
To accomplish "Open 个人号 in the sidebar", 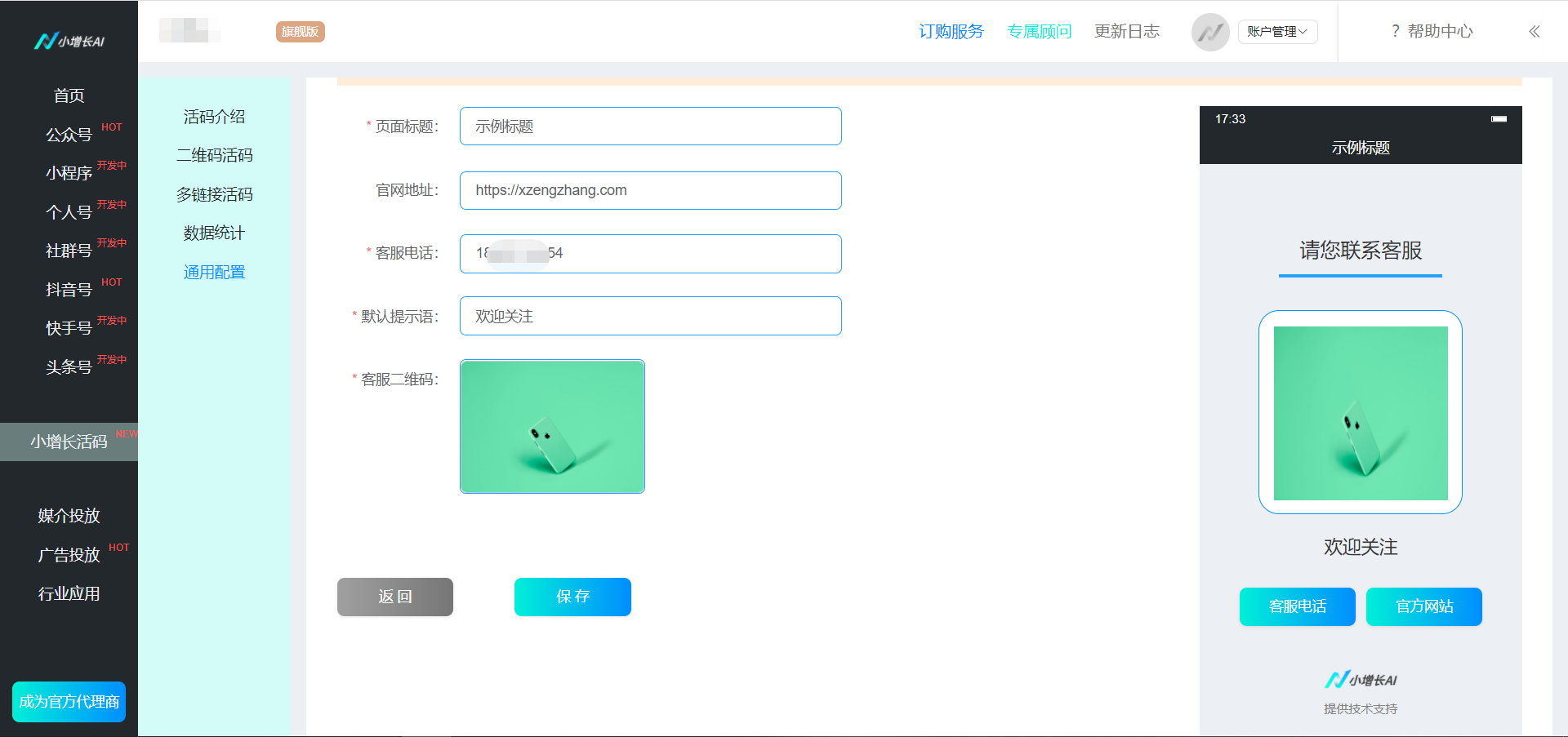I will tap(69, 212).
